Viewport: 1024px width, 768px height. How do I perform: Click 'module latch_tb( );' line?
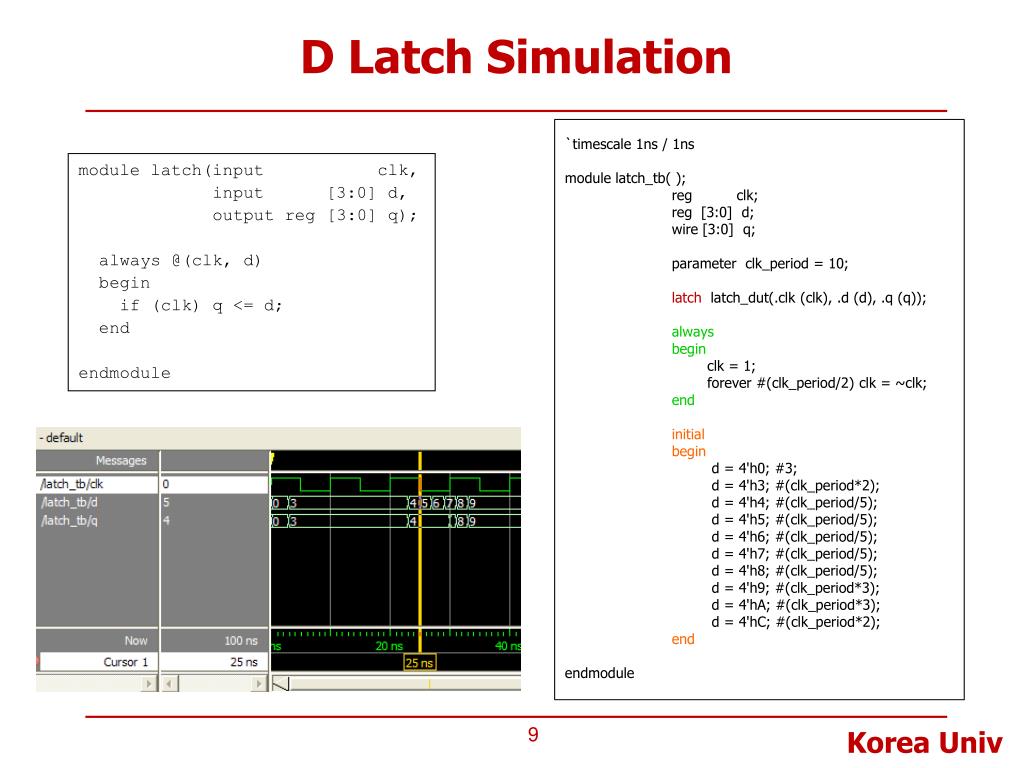pos(625,178)
